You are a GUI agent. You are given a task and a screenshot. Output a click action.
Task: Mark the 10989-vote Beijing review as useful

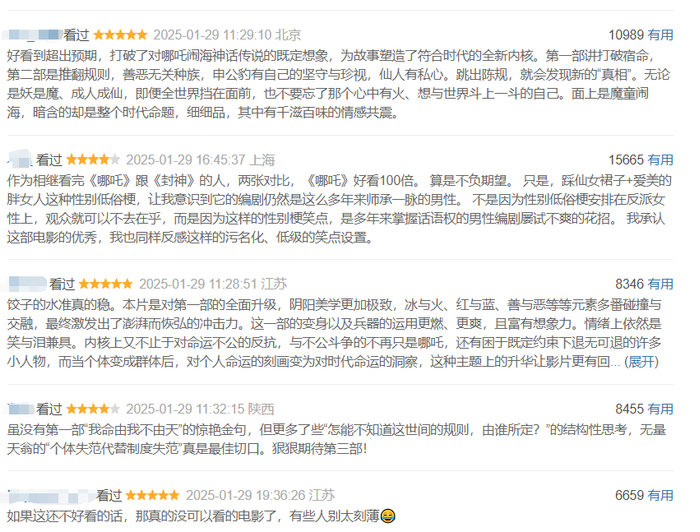pos(660,35)
